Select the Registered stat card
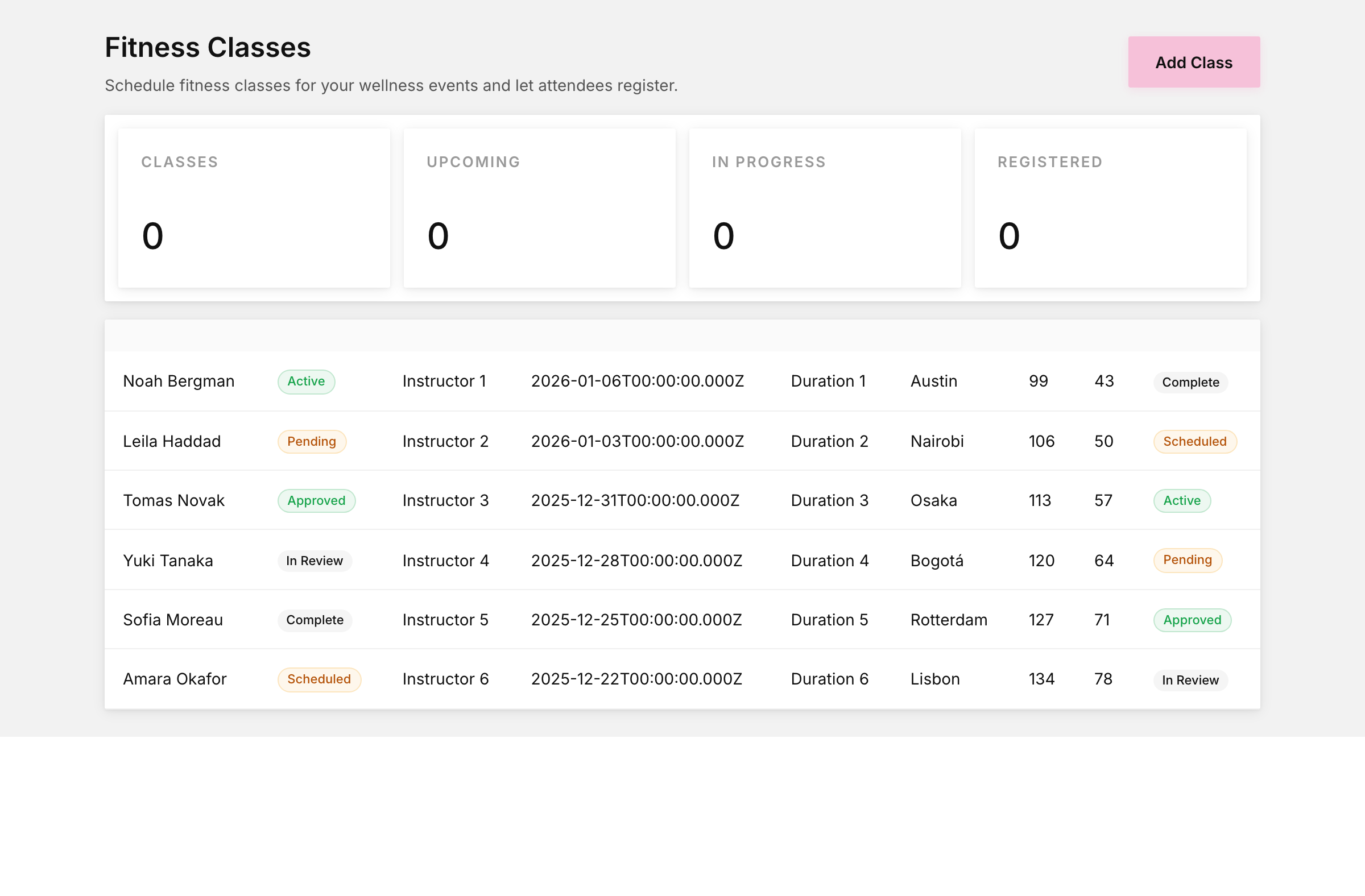This screenshot has width=1365, height=896. pos(1110,208)
